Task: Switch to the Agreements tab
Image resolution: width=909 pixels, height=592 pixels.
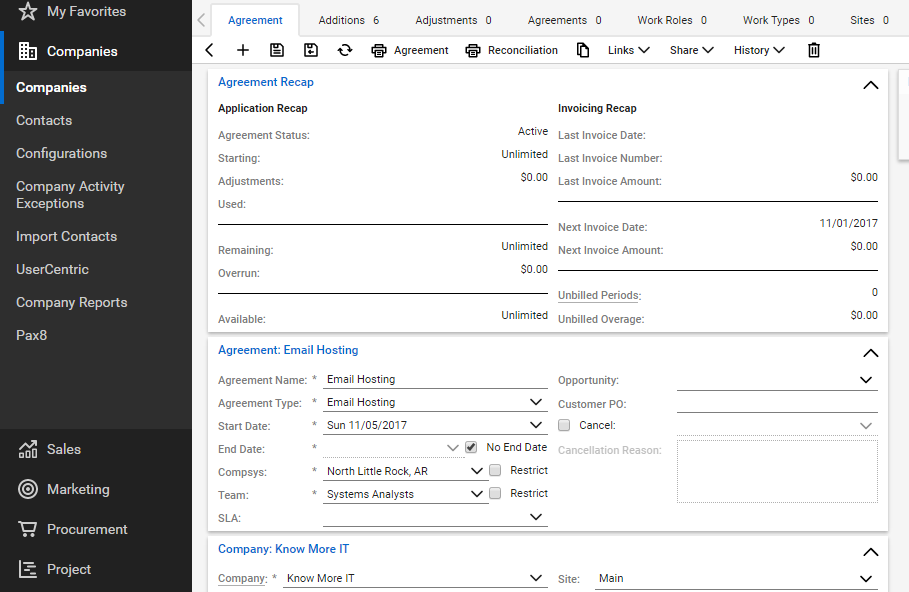Action: (565, 20)
